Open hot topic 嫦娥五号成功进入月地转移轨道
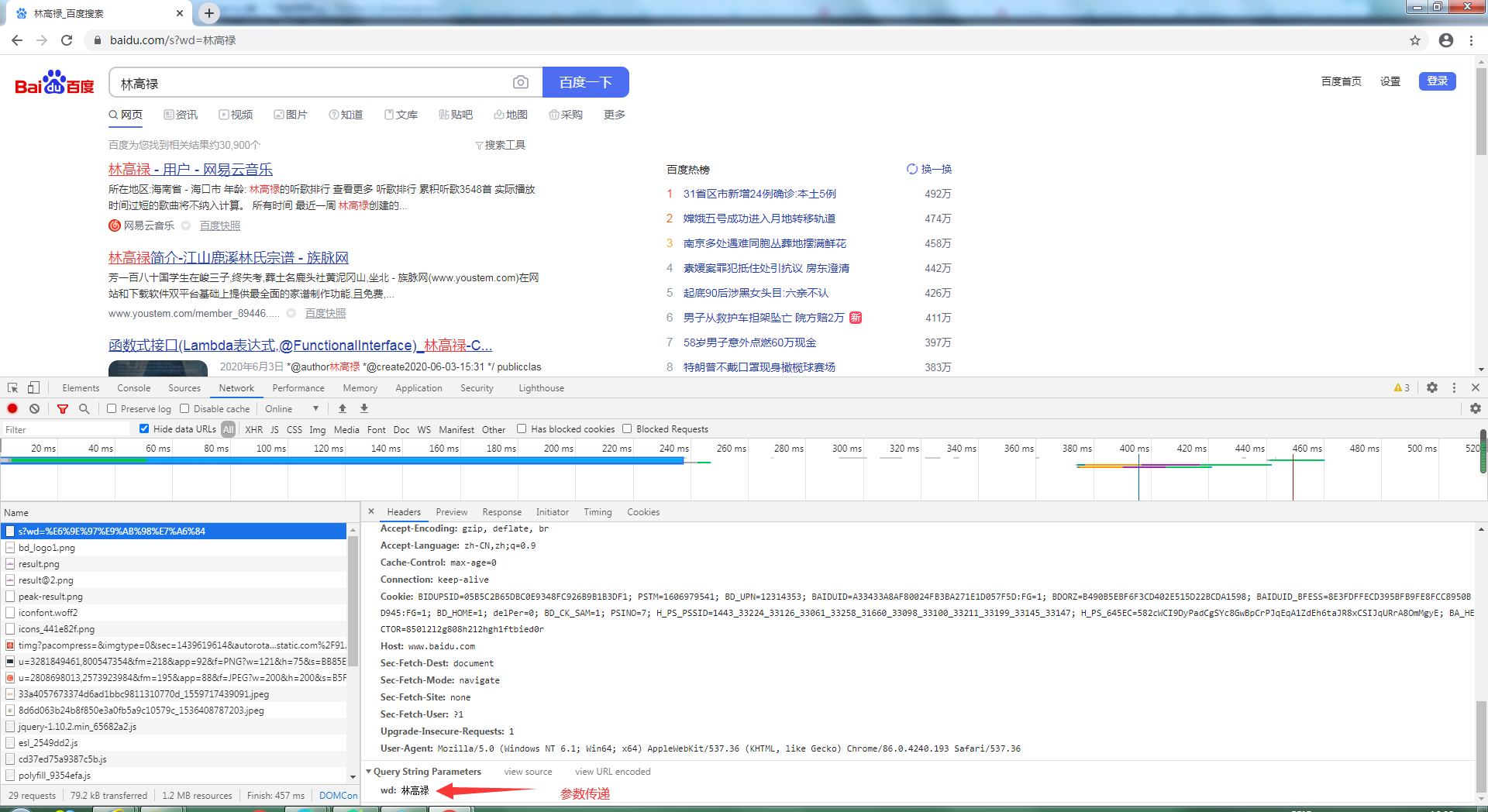 pyautogui.click(x=759, y=218)
